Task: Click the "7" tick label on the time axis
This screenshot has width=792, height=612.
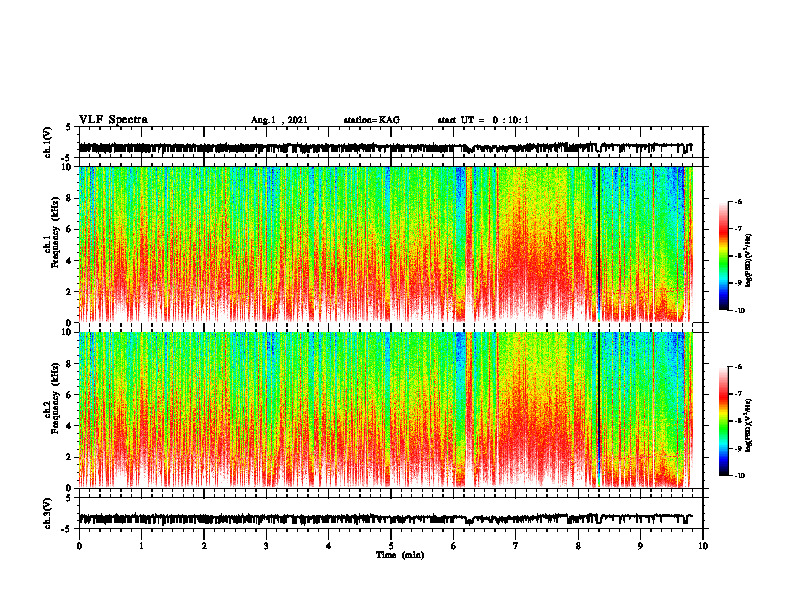Action: point(516,546)
